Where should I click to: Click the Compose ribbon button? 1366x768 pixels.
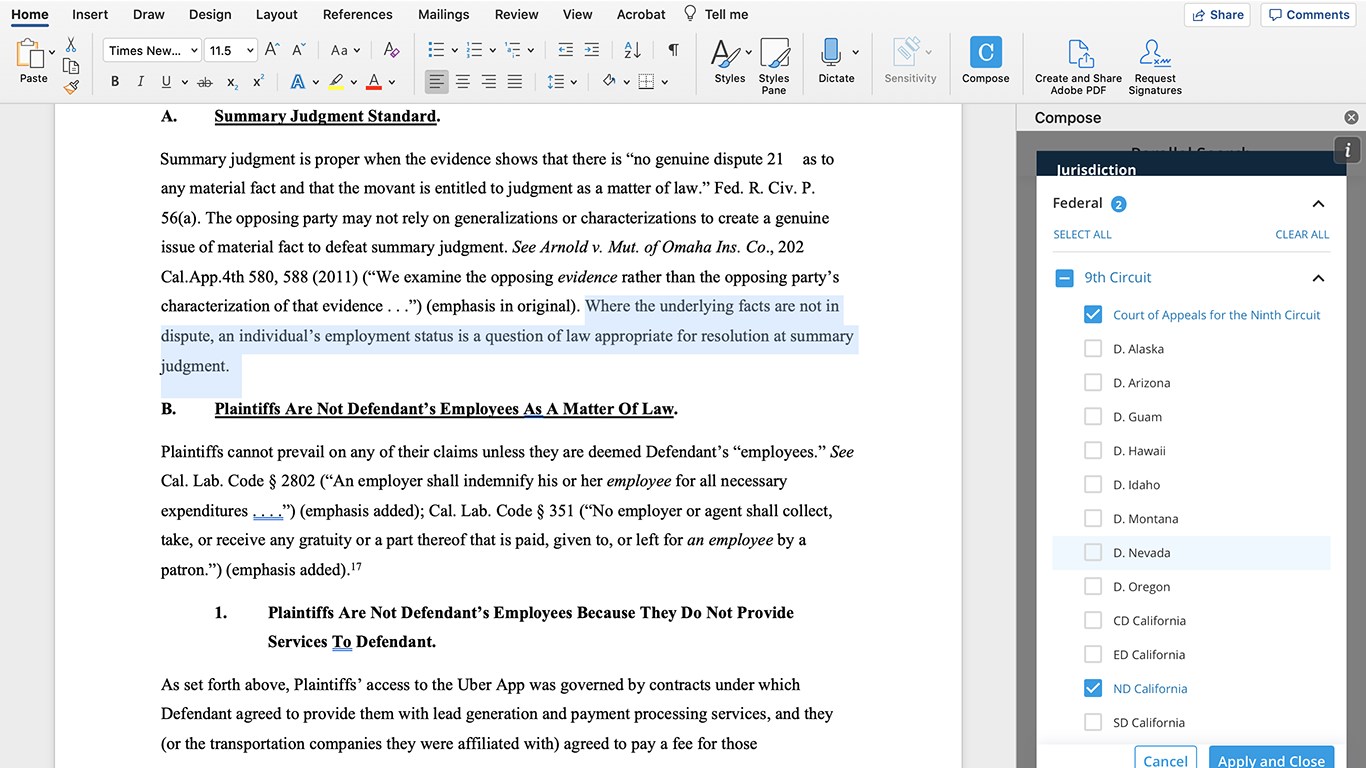986,61
